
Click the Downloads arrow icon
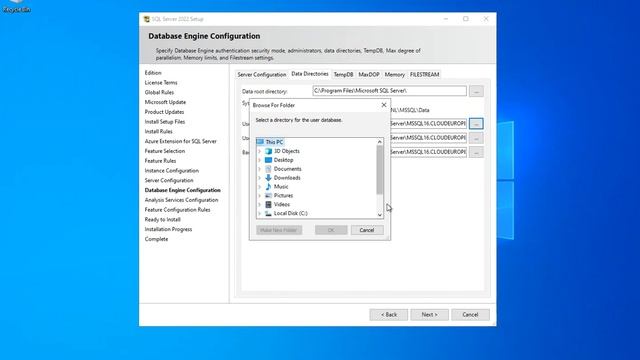click(268, 178)
